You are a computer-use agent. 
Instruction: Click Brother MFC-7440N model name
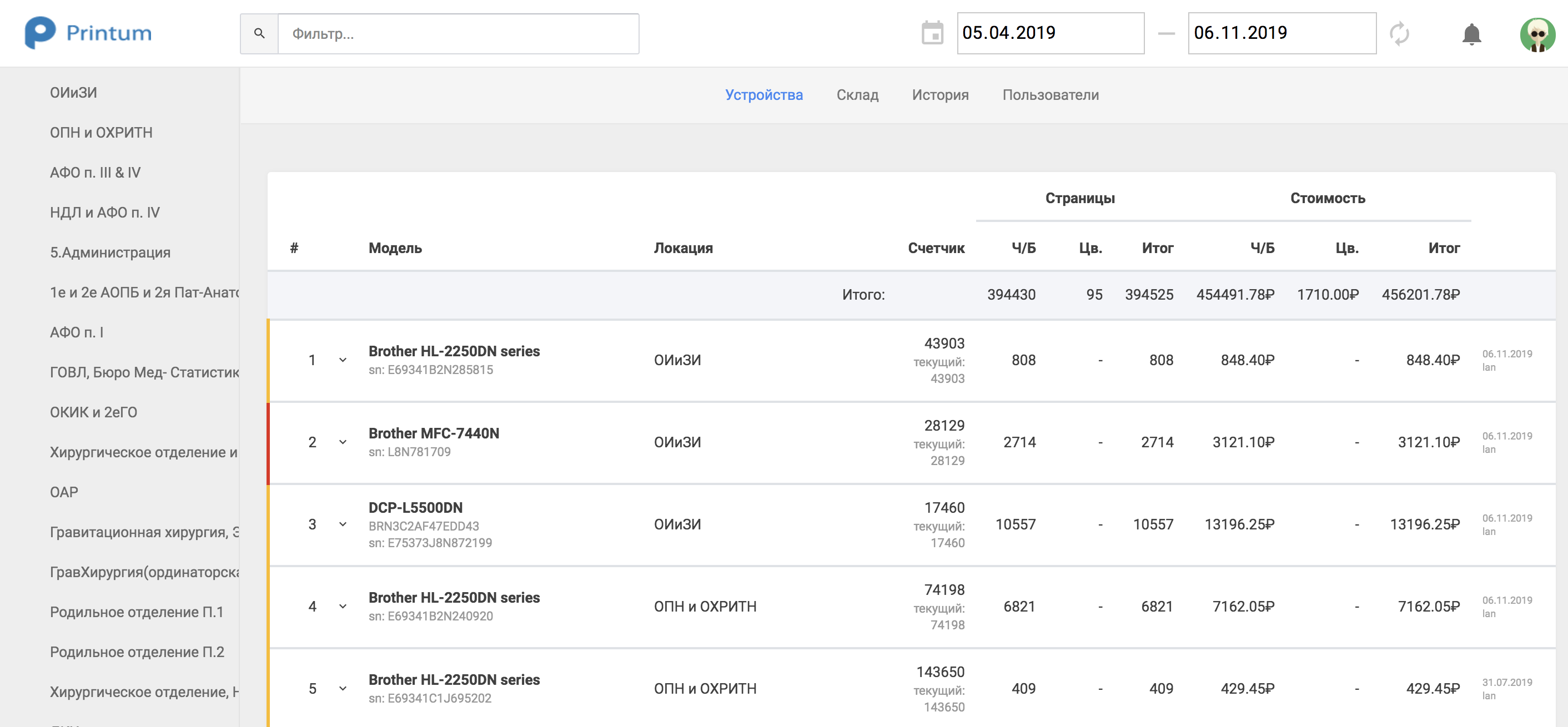point(434,433)
